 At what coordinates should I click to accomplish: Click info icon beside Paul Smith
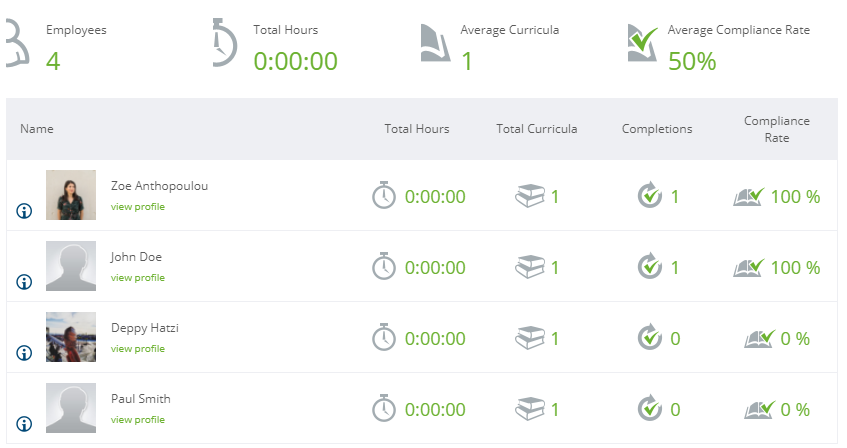[24, 424]
